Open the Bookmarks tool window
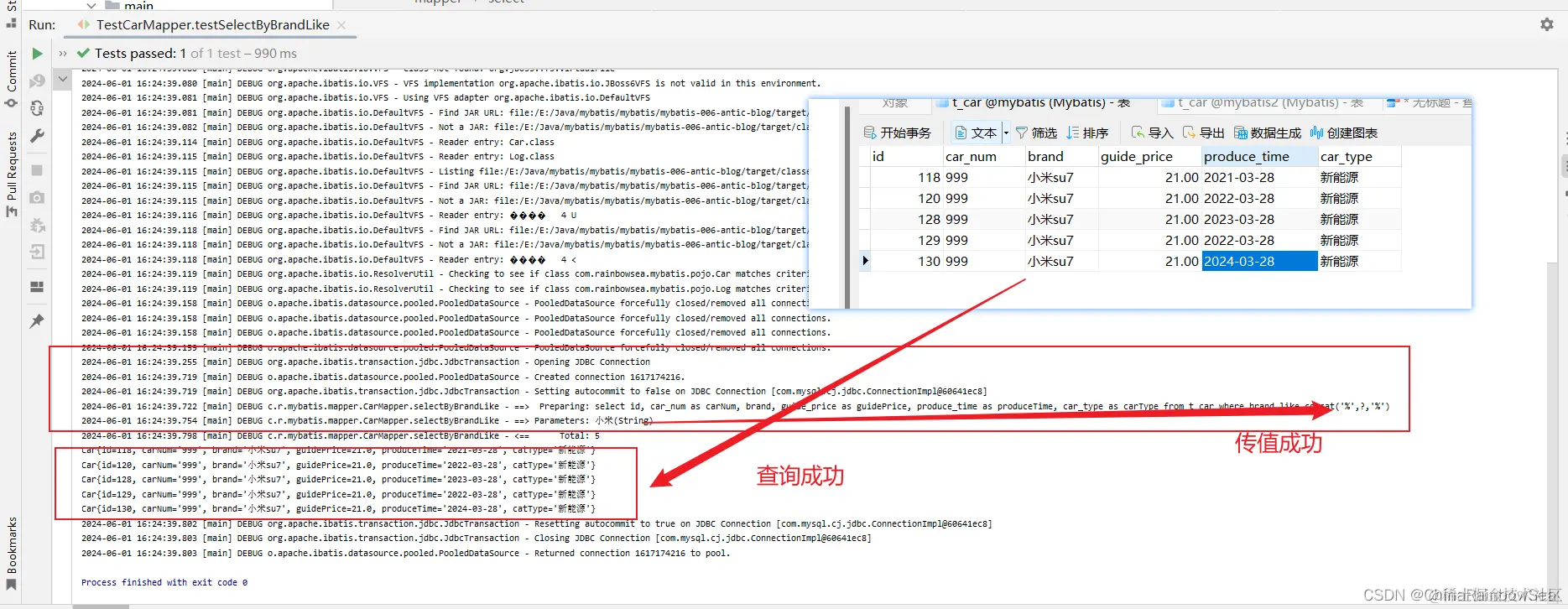The width and height of the screenshot is (1568, 609). [x=12, y=553]
